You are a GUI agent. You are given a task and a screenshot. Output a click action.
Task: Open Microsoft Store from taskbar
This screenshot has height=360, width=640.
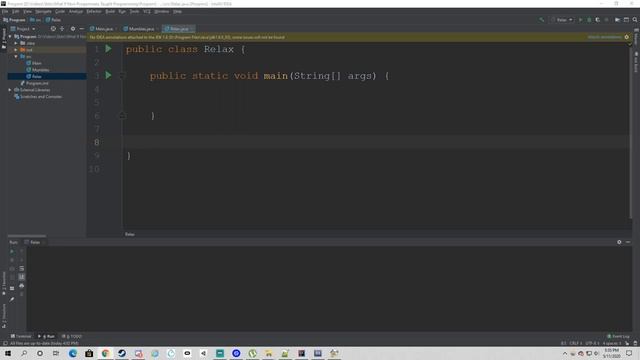(x=89, y=353)
